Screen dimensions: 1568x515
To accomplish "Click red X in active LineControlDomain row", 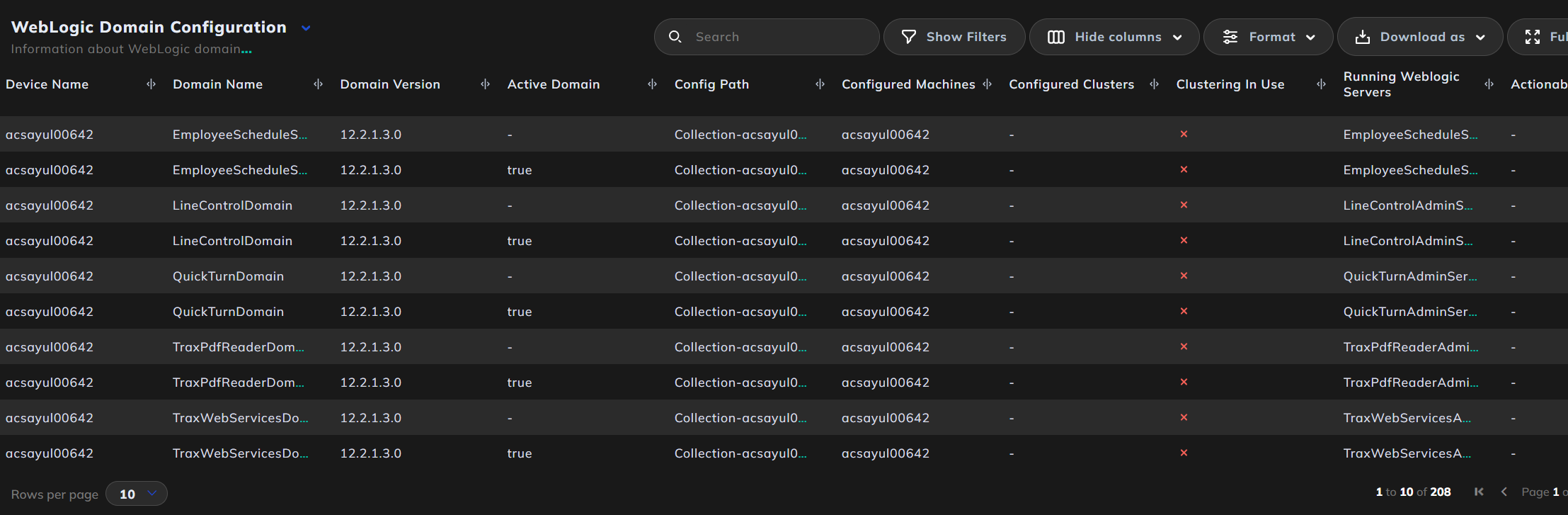I will point(1184,240).
